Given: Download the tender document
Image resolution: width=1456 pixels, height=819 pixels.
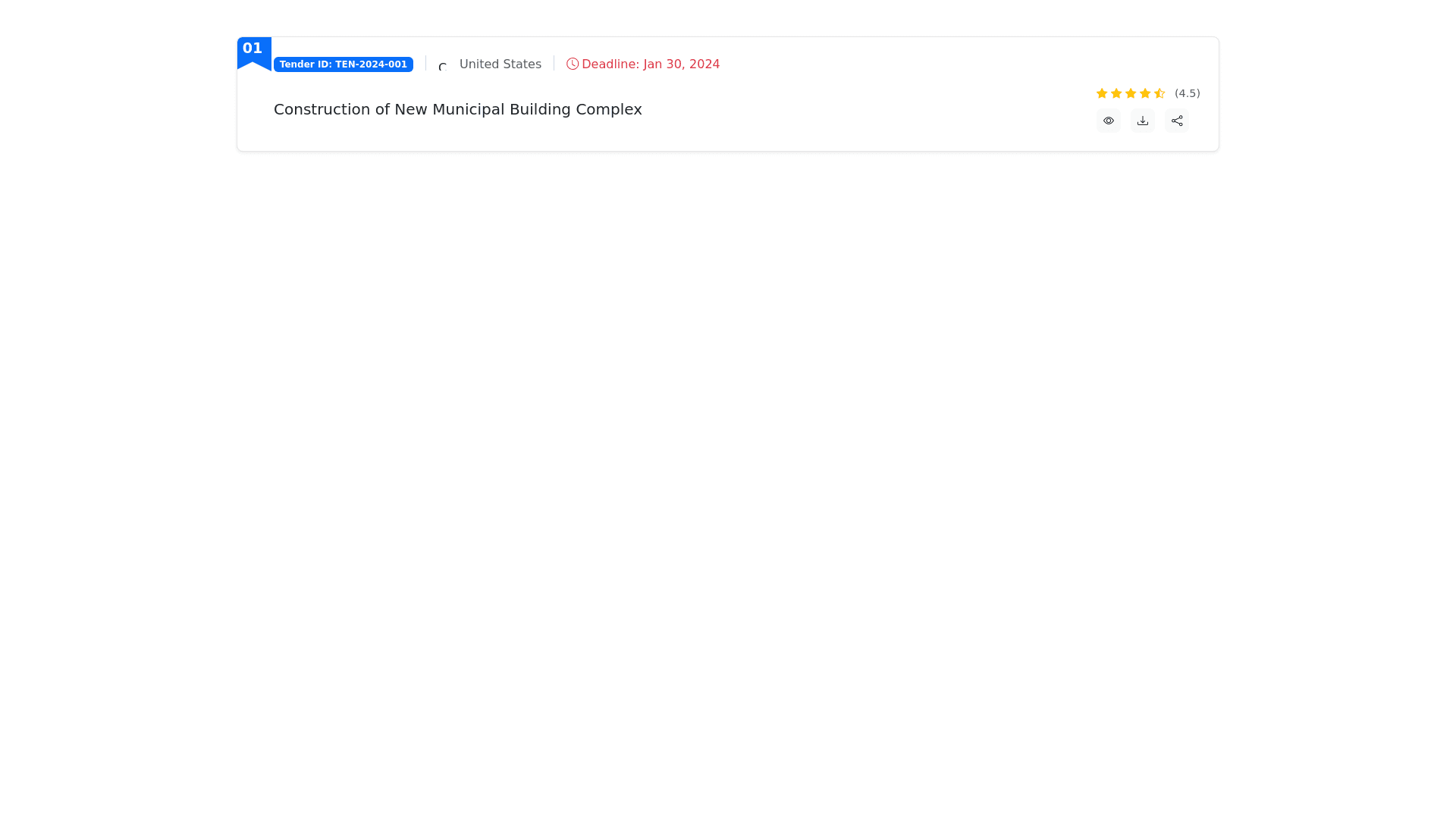Looking at the screenshot, I should pyautogui.click(x=1142, y=121).
